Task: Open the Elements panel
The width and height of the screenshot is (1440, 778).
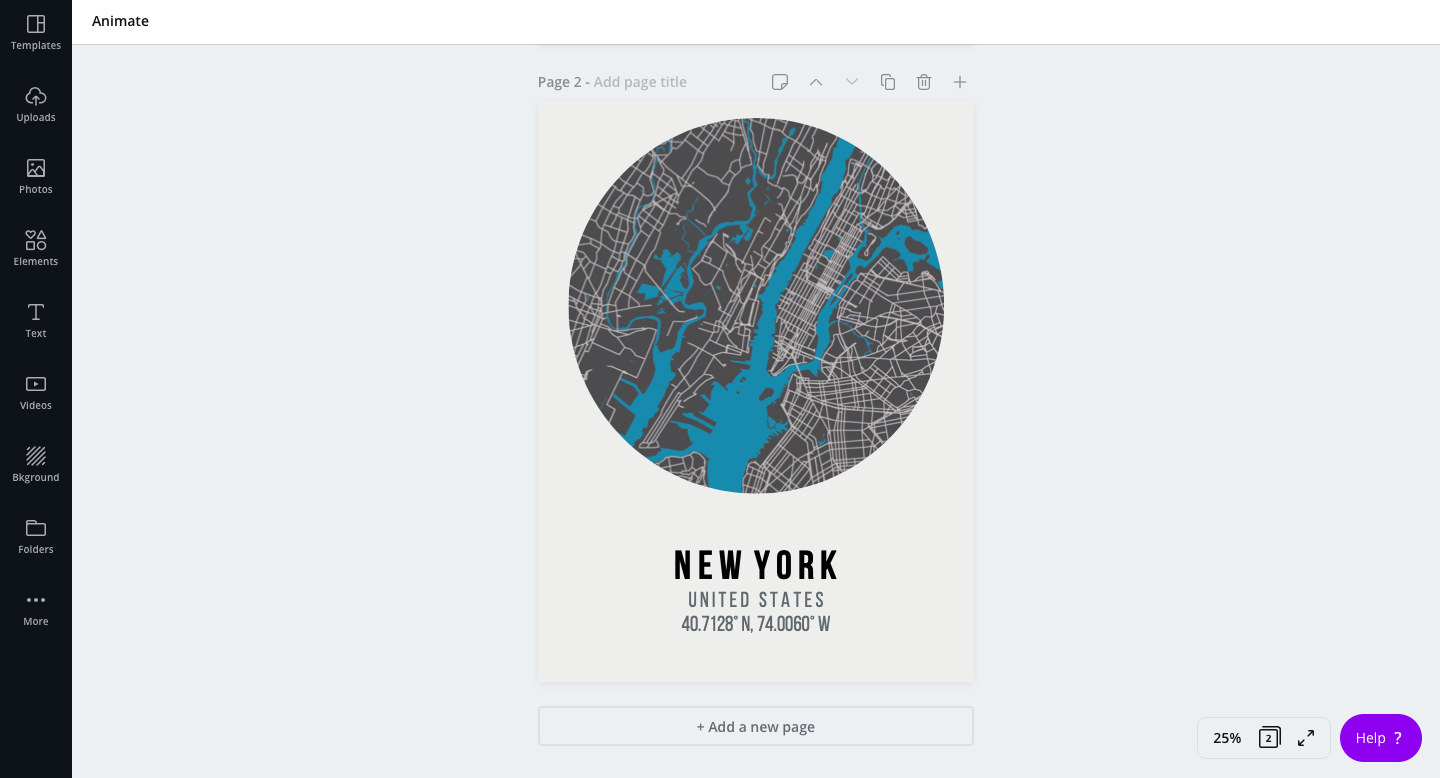Action: 36,248
